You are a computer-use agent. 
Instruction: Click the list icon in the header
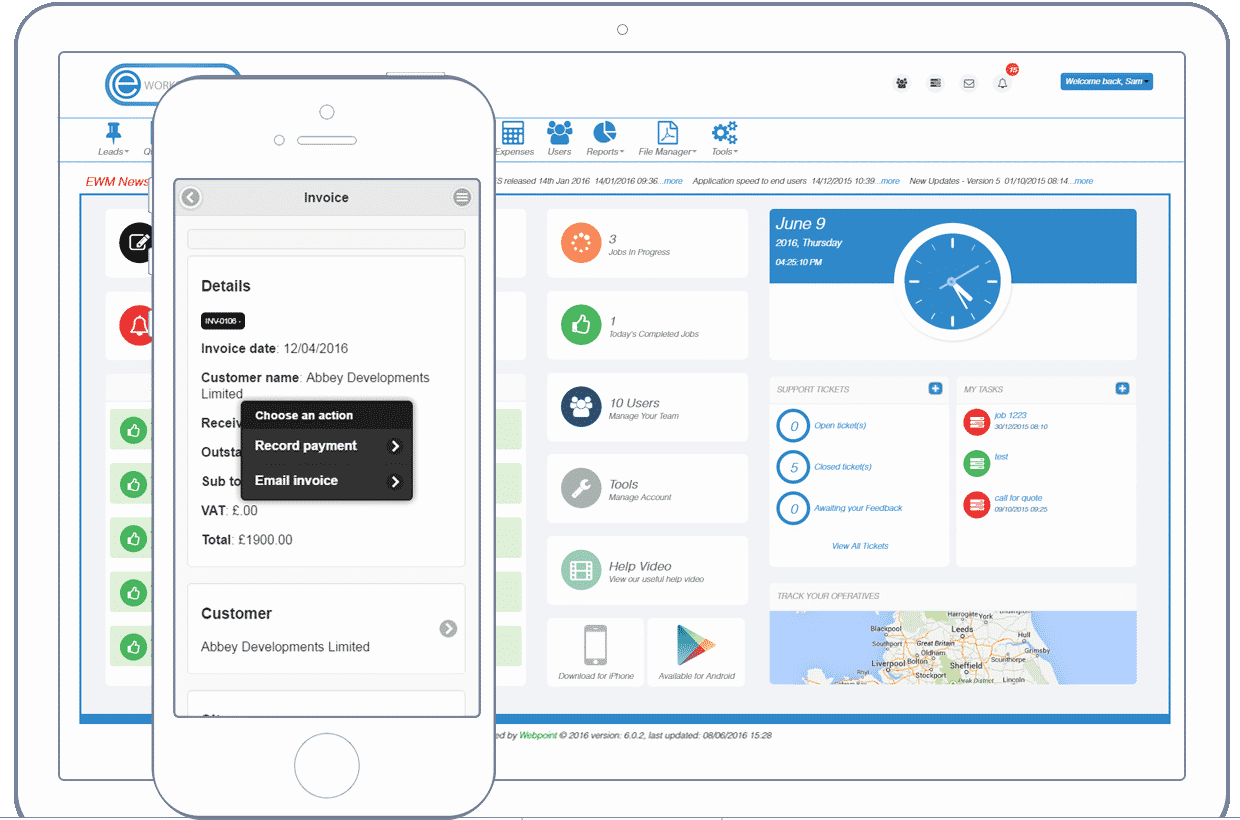point(936,83)
